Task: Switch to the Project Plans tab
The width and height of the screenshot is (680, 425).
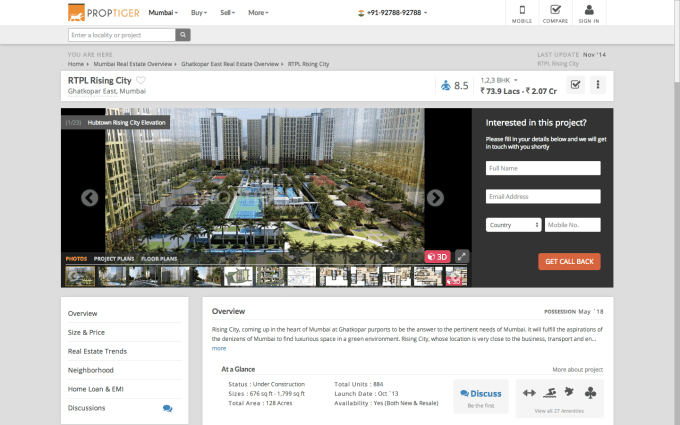Action: pos(114,259)
